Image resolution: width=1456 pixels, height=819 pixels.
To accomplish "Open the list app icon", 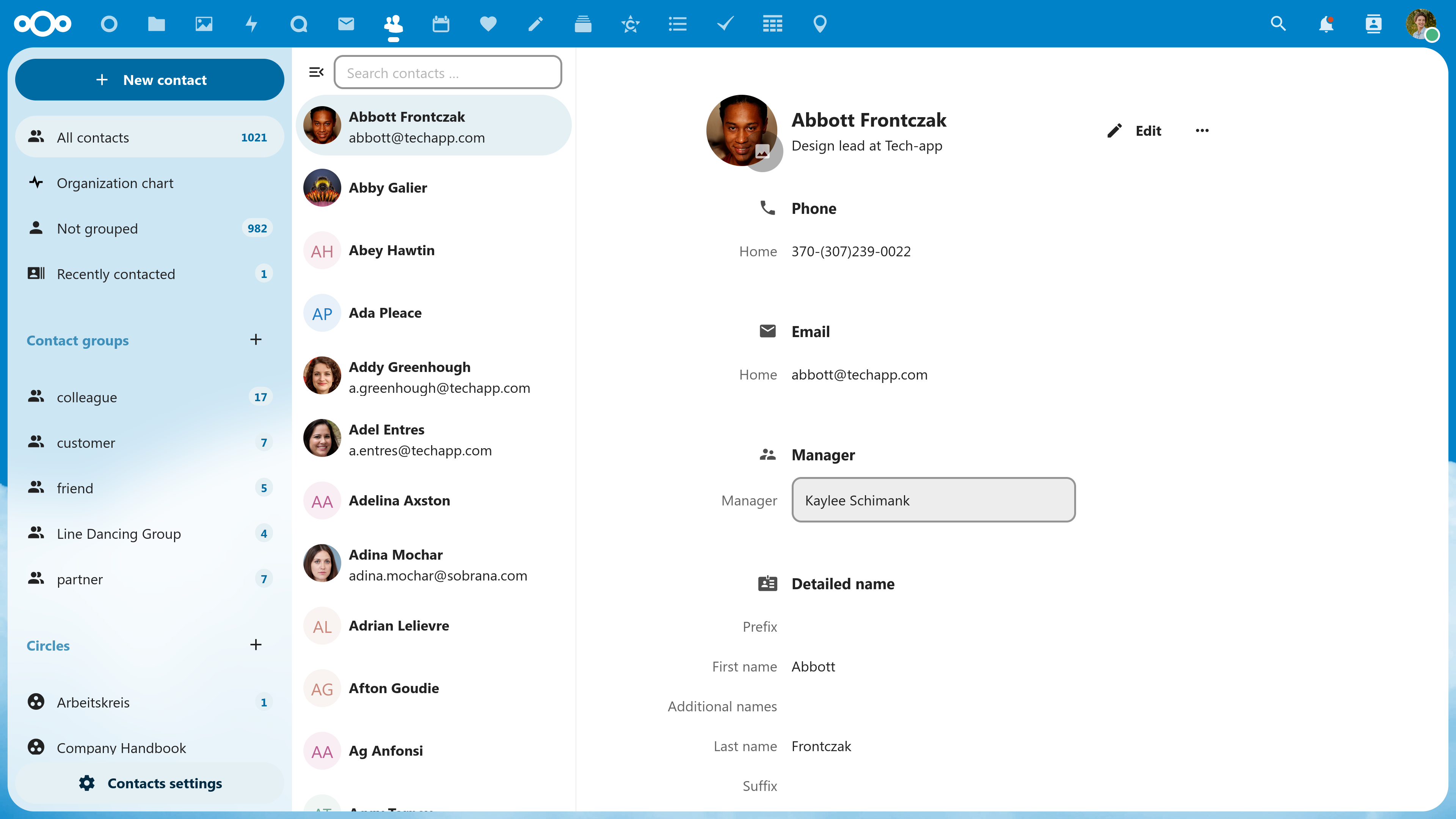I will tap(678, 24).
